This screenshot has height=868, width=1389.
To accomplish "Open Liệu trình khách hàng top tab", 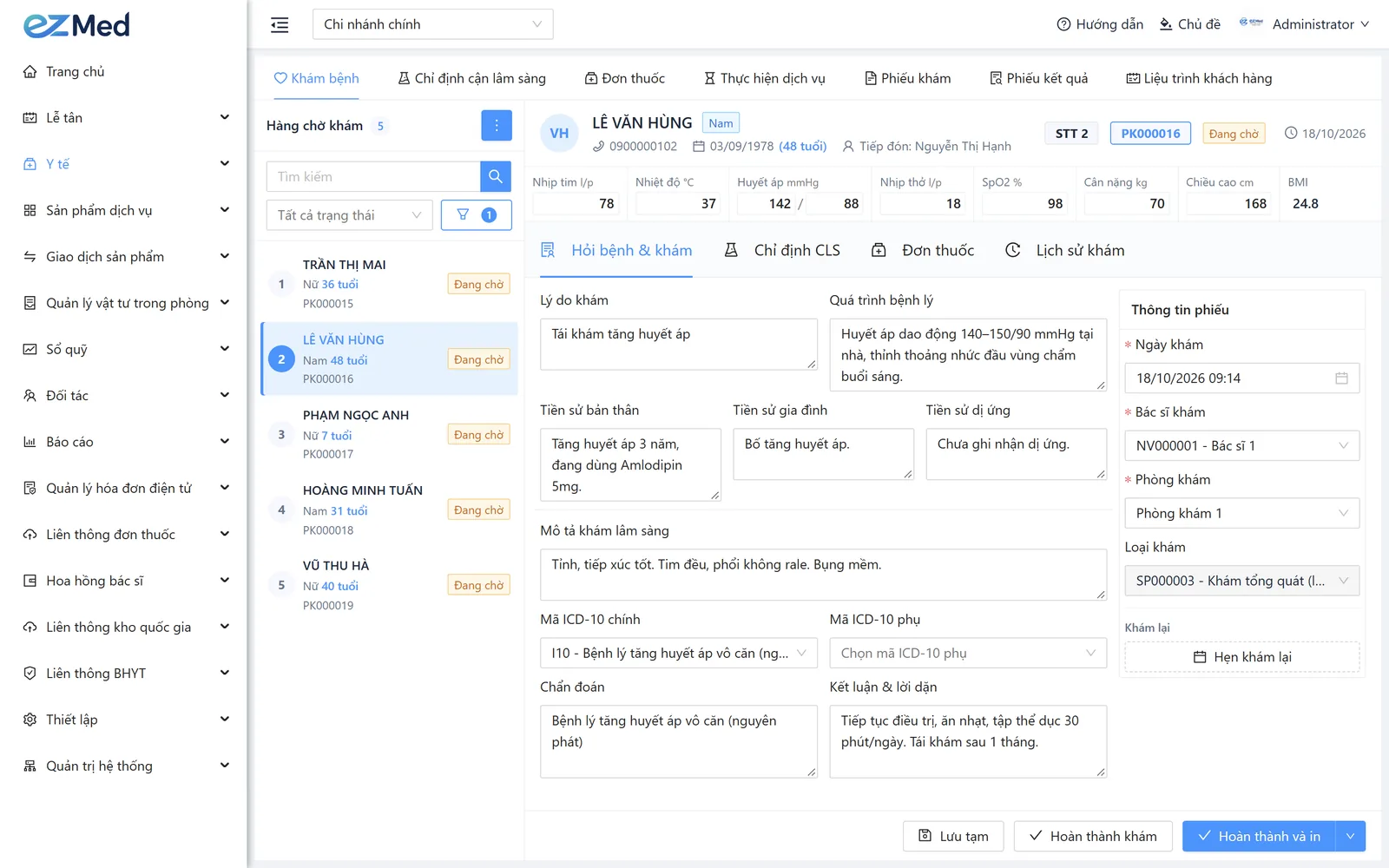I will coord(1199,78).
